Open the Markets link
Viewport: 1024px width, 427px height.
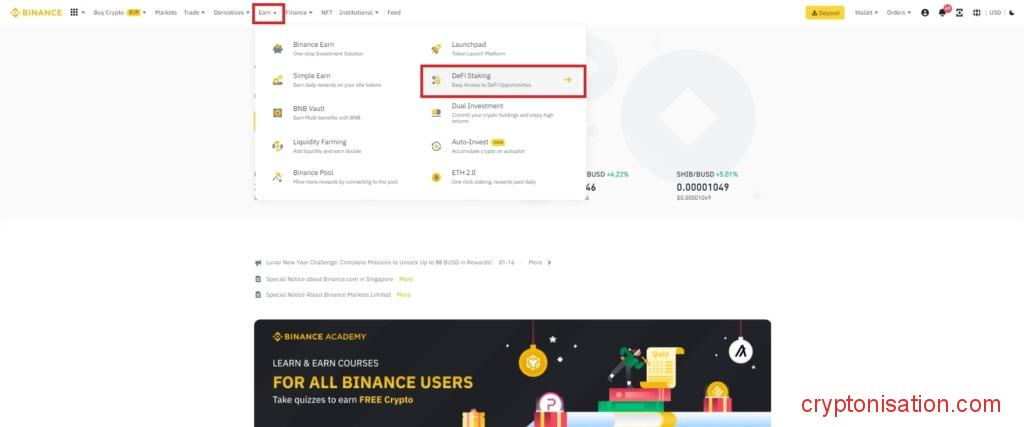165,13
